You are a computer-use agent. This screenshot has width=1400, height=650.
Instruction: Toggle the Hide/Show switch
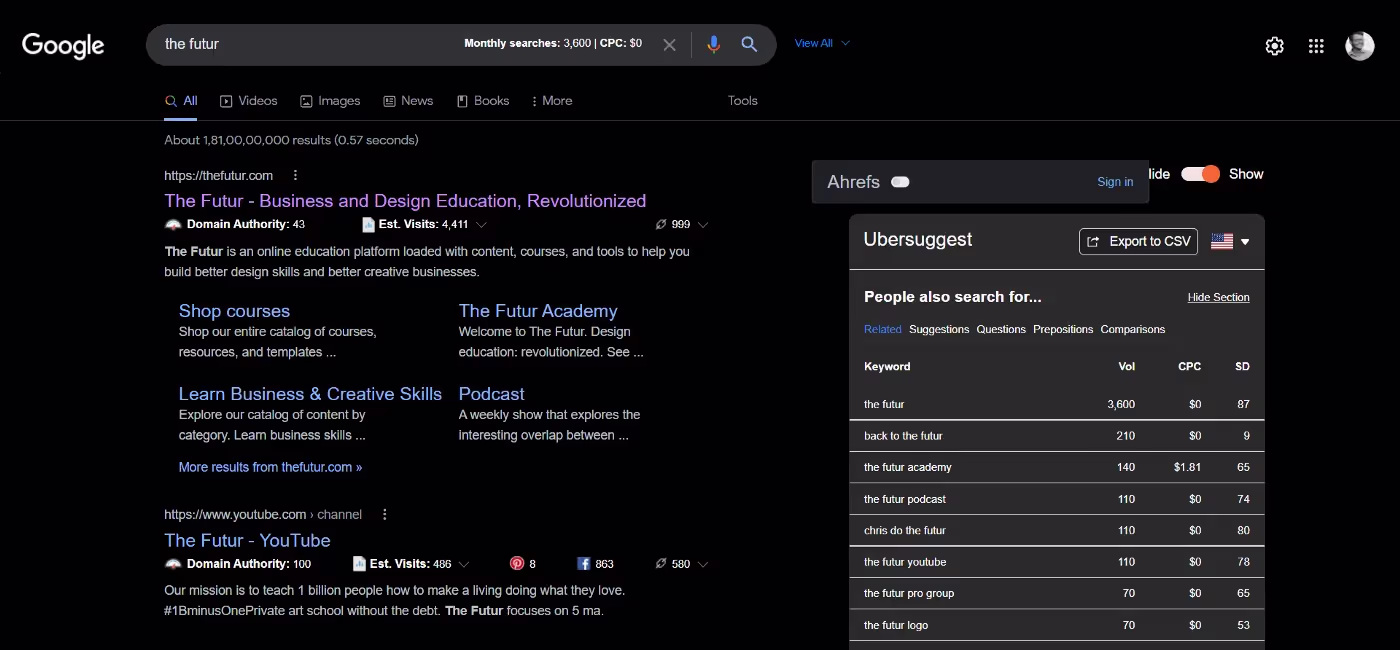click(1200, 174)
